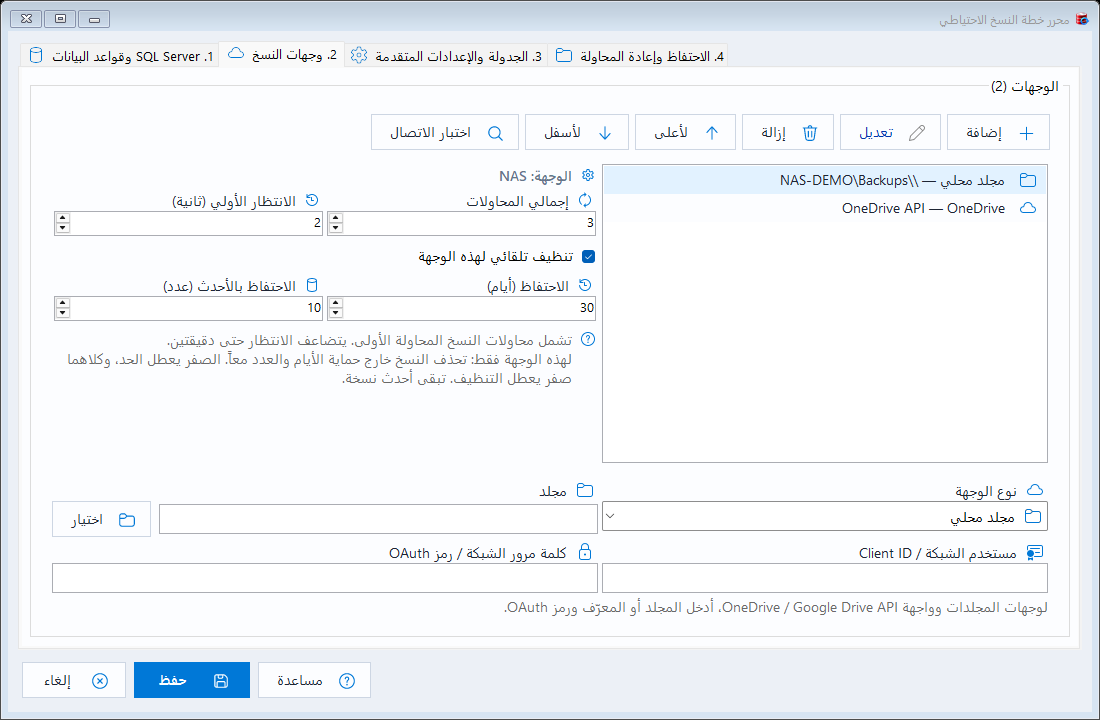The image size is (1100, 720).
Task: Decrease الاحتفاظ بالأحدث count with down arrow
Action: click(x=63, y=313)
